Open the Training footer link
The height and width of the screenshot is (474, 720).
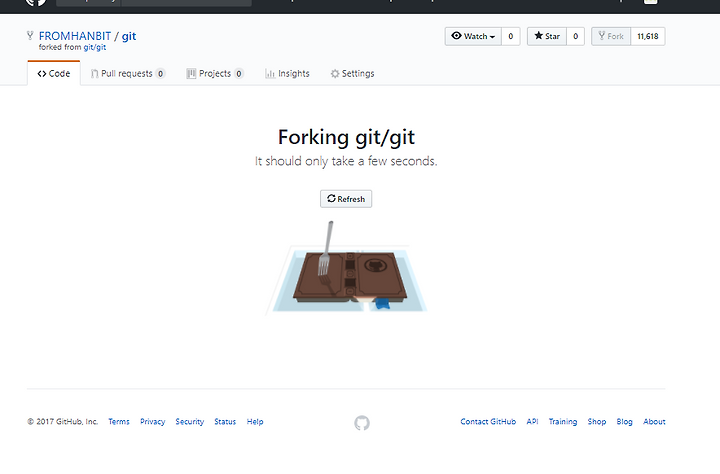click(563, 422)
